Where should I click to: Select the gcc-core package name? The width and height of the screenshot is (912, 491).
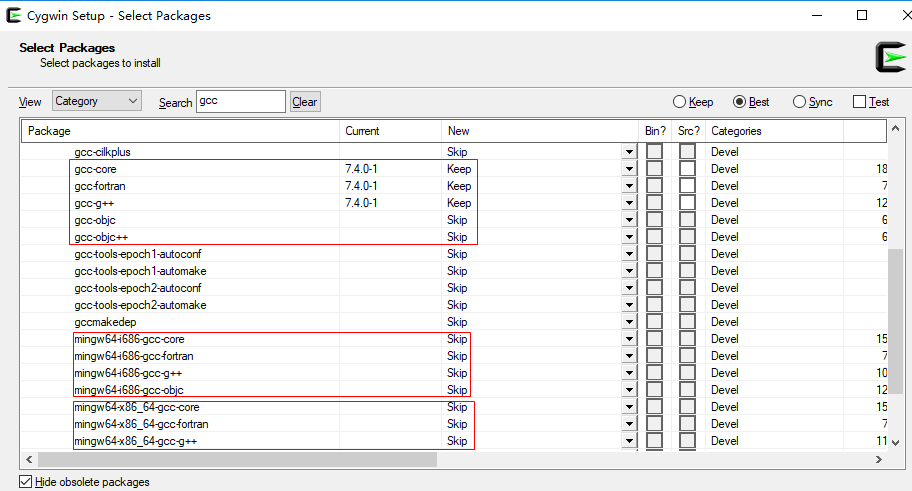point(95,169)
